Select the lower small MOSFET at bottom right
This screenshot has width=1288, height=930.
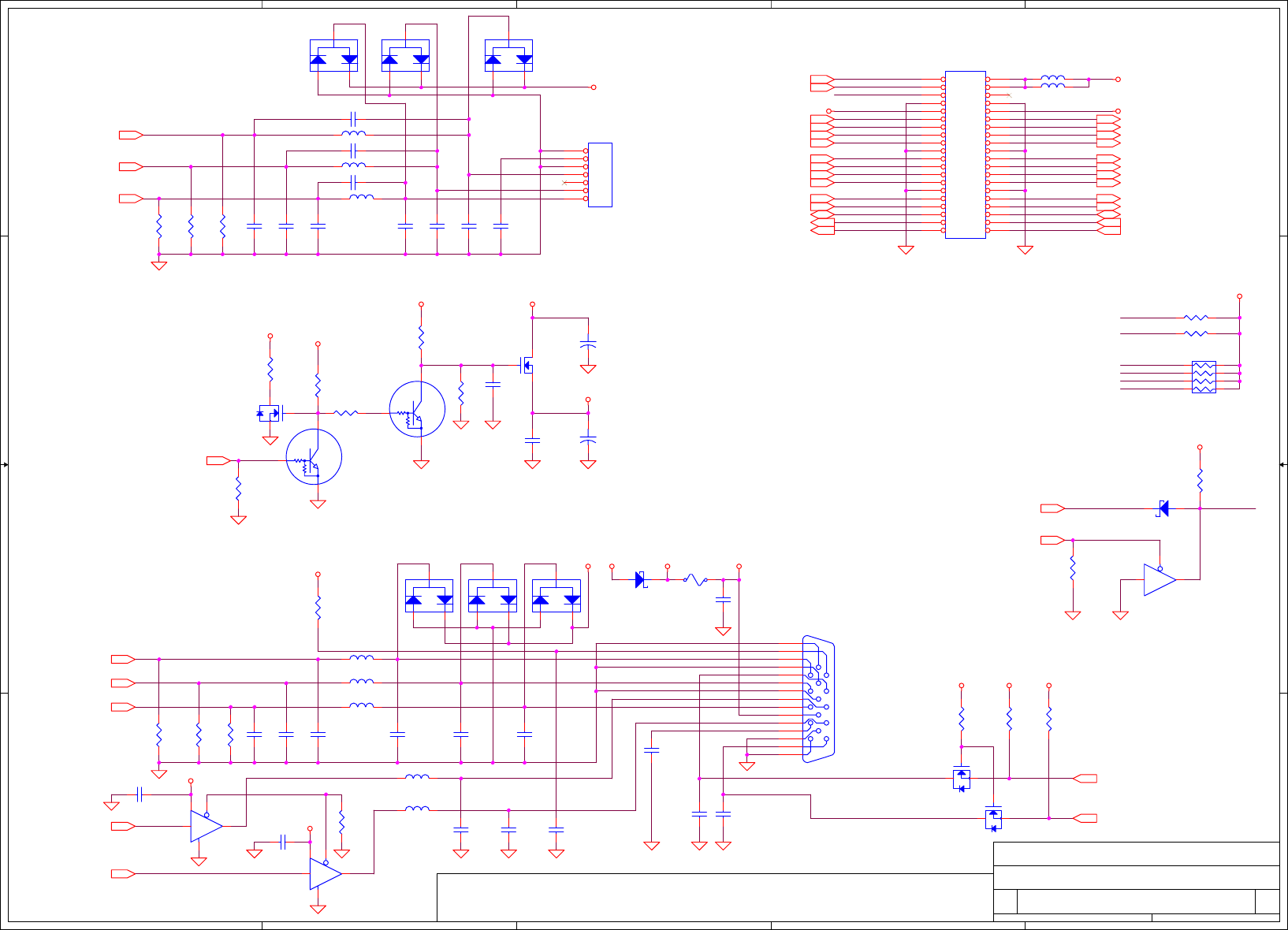[993, 818]
